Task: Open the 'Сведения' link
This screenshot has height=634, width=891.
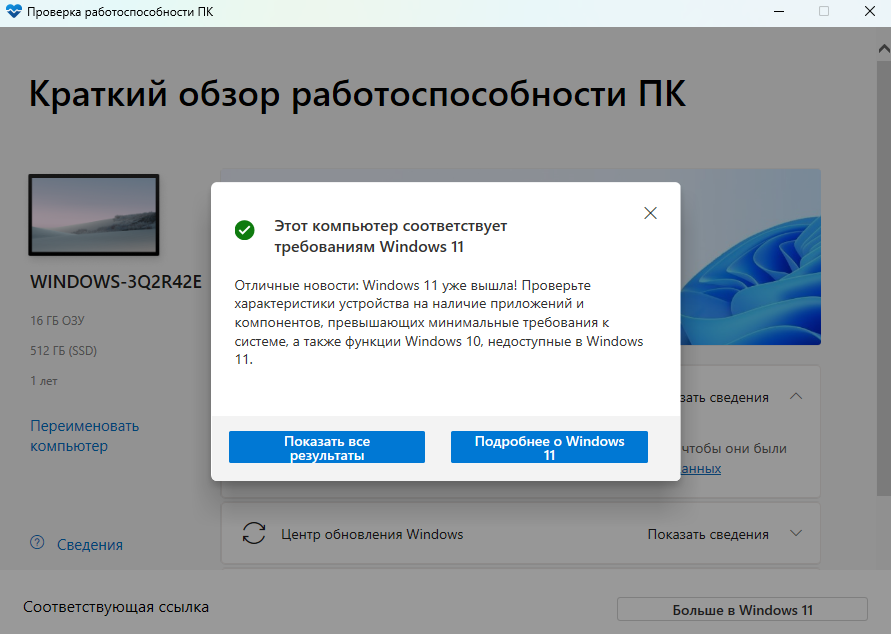Action: 90,545
